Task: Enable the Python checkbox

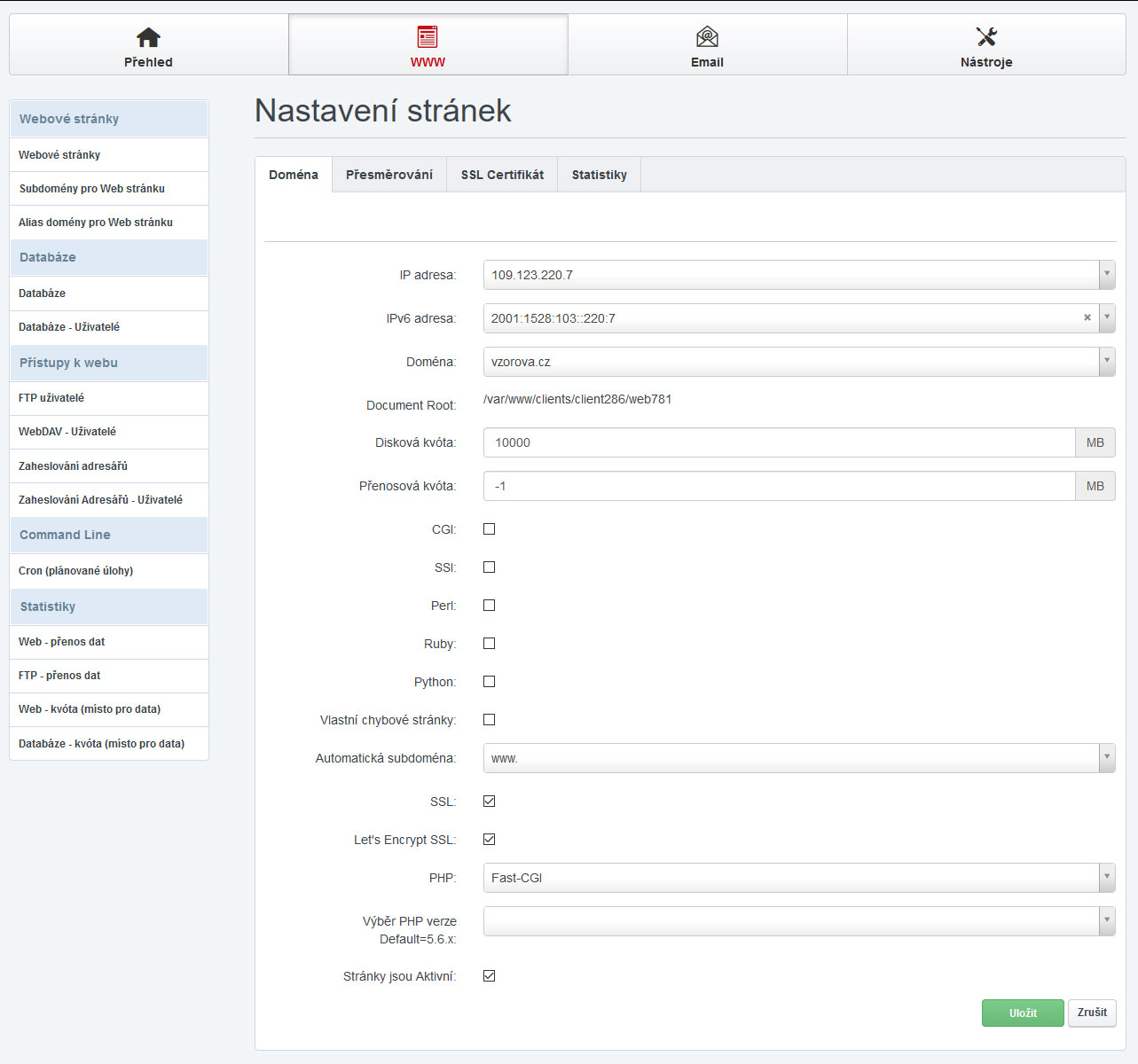Action: (x=489, y=682)
